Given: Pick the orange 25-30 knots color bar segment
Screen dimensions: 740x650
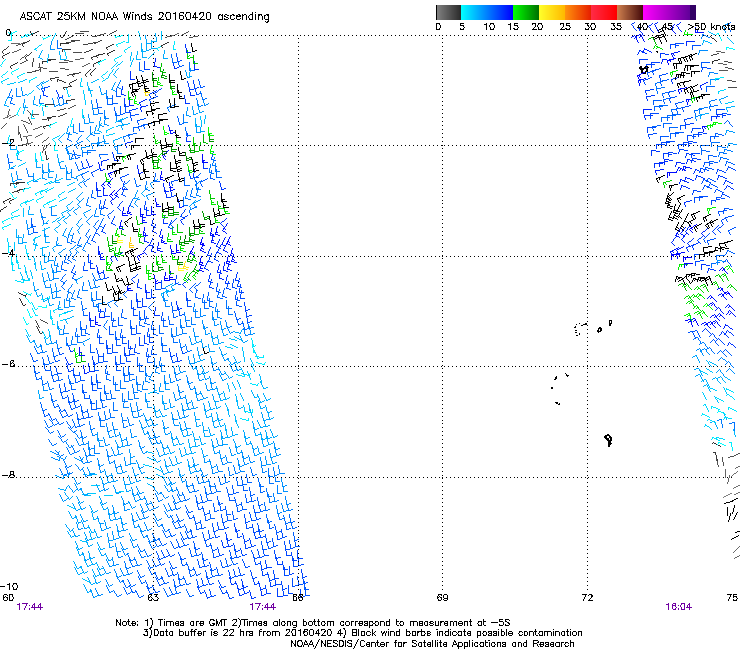Looking at the screenshot, I should (x=578, y=12).
